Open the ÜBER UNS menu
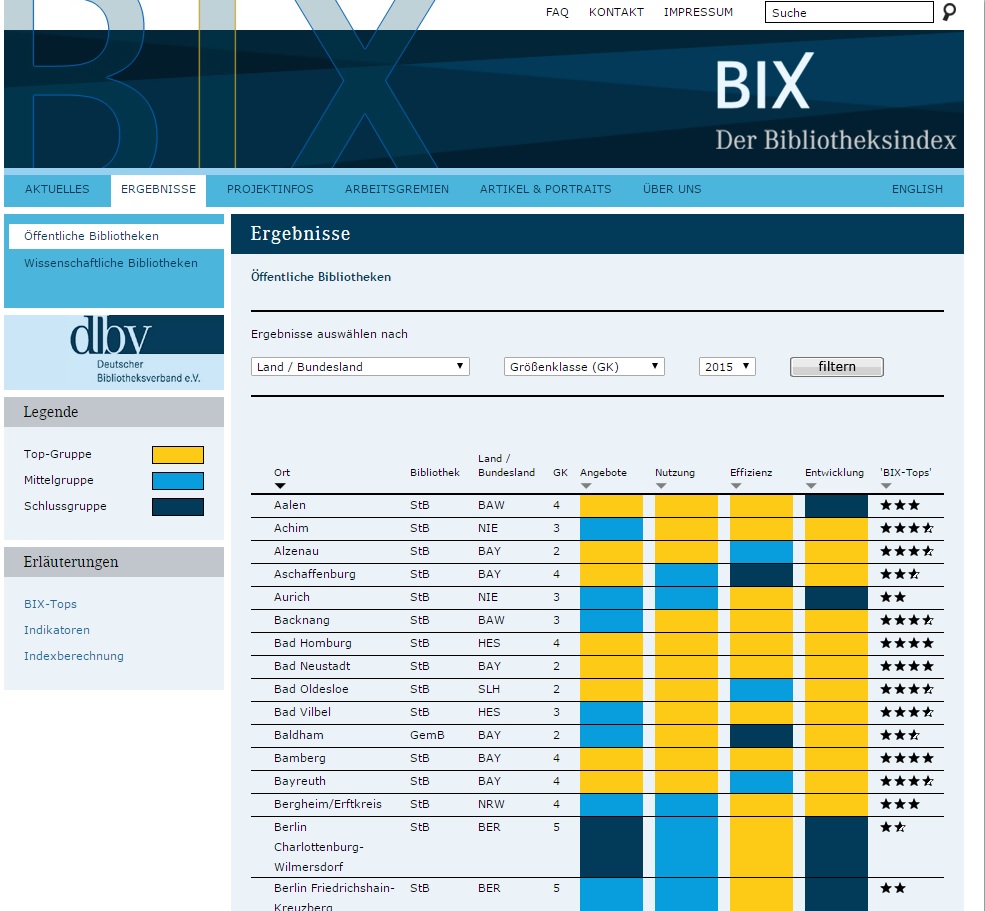This screenshot has height=911, width=985. point(672,189)
